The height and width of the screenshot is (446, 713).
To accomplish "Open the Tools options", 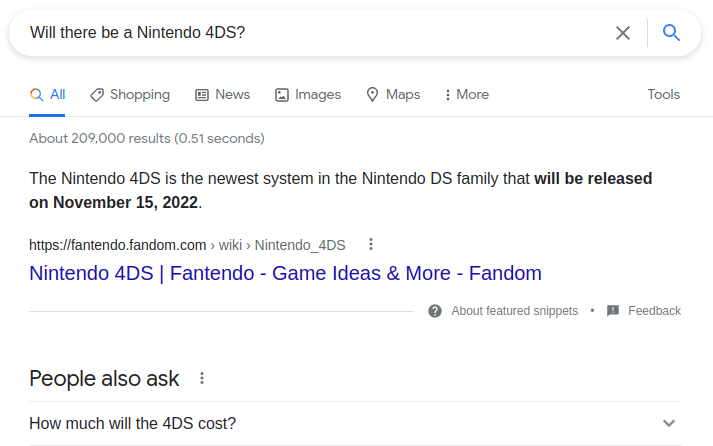I will click(663, 95).
